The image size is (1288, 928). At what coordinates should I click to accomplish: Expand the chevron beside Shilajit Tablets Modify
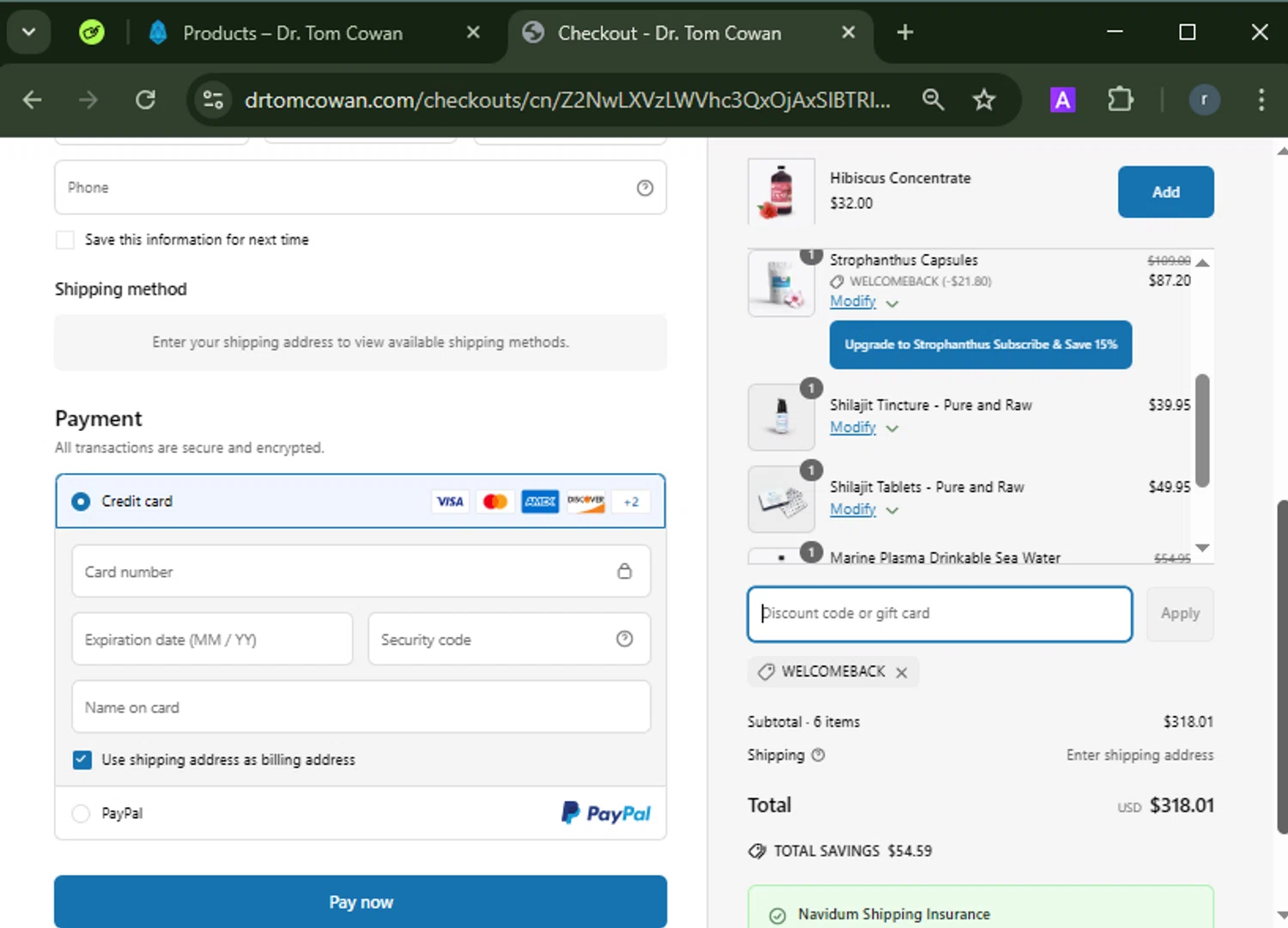pos(892,511)
